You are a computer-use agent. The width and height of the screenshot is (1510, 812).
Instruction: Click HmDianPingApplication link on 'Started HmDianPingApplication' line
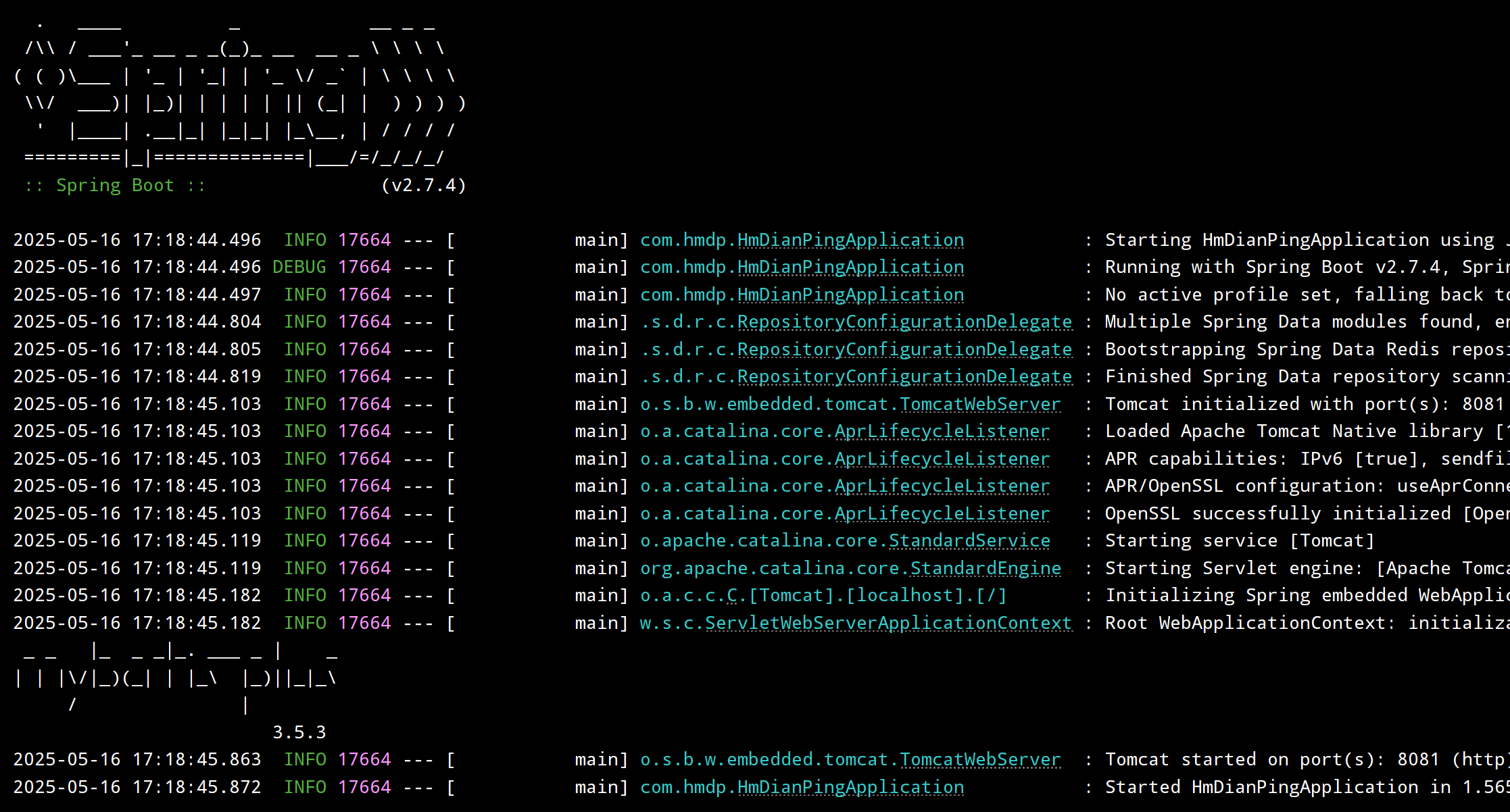[850, 788]
